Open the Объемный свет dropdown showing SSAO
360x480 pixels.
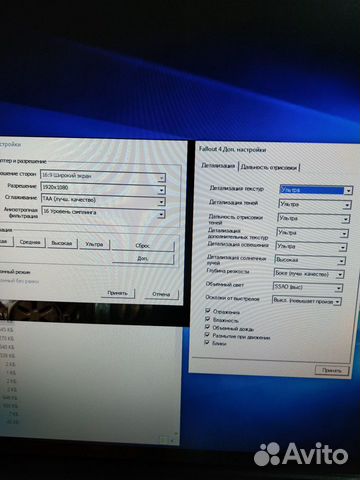tap(307, 287)
